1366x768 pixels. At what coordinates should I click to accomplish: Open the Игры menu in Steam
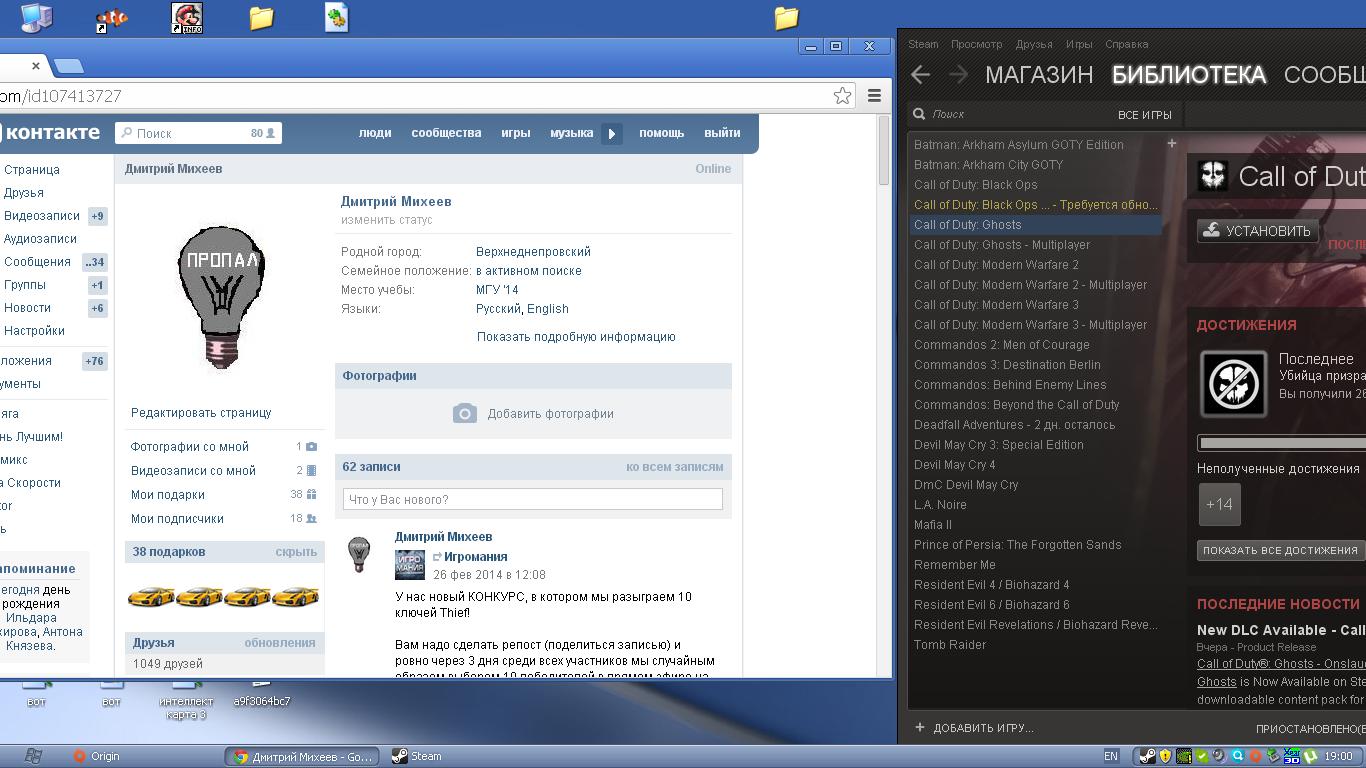click(x=1079, y=44)
